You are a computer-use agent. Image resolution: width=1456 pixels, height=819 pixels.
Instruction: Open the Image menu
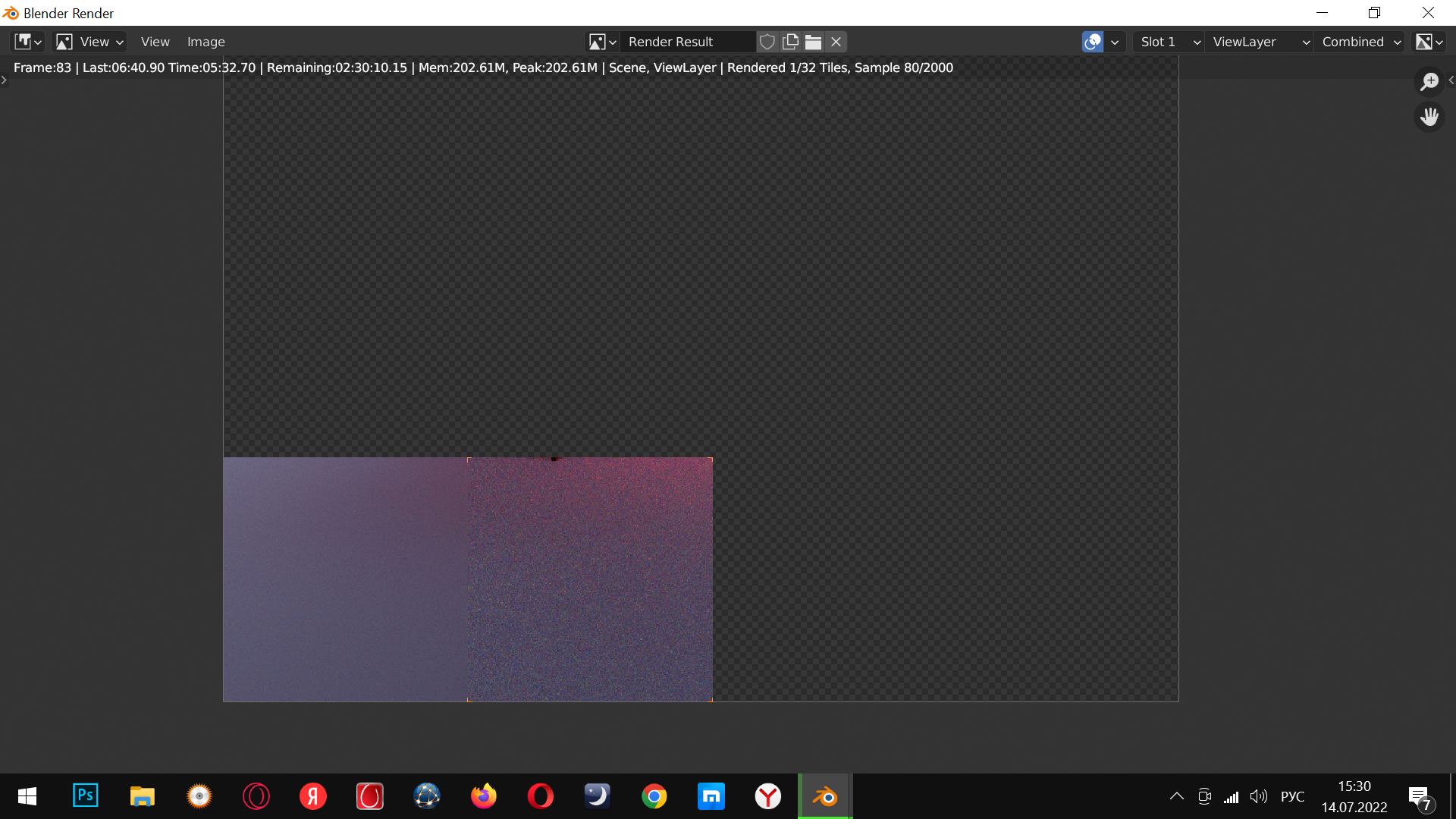[x=206, y=42]
